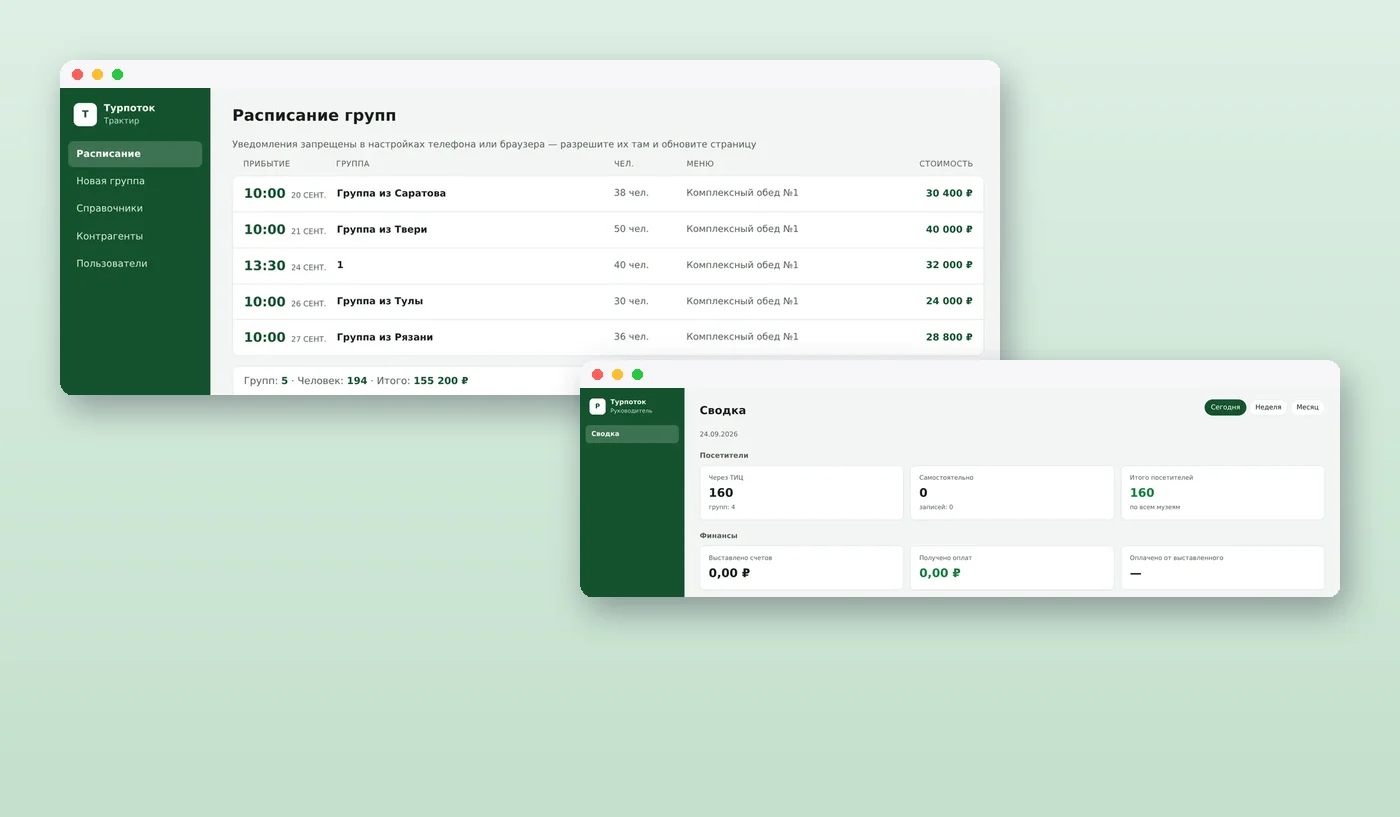Click the Оплачено от выставленного card

click(x=1222, y=567)
